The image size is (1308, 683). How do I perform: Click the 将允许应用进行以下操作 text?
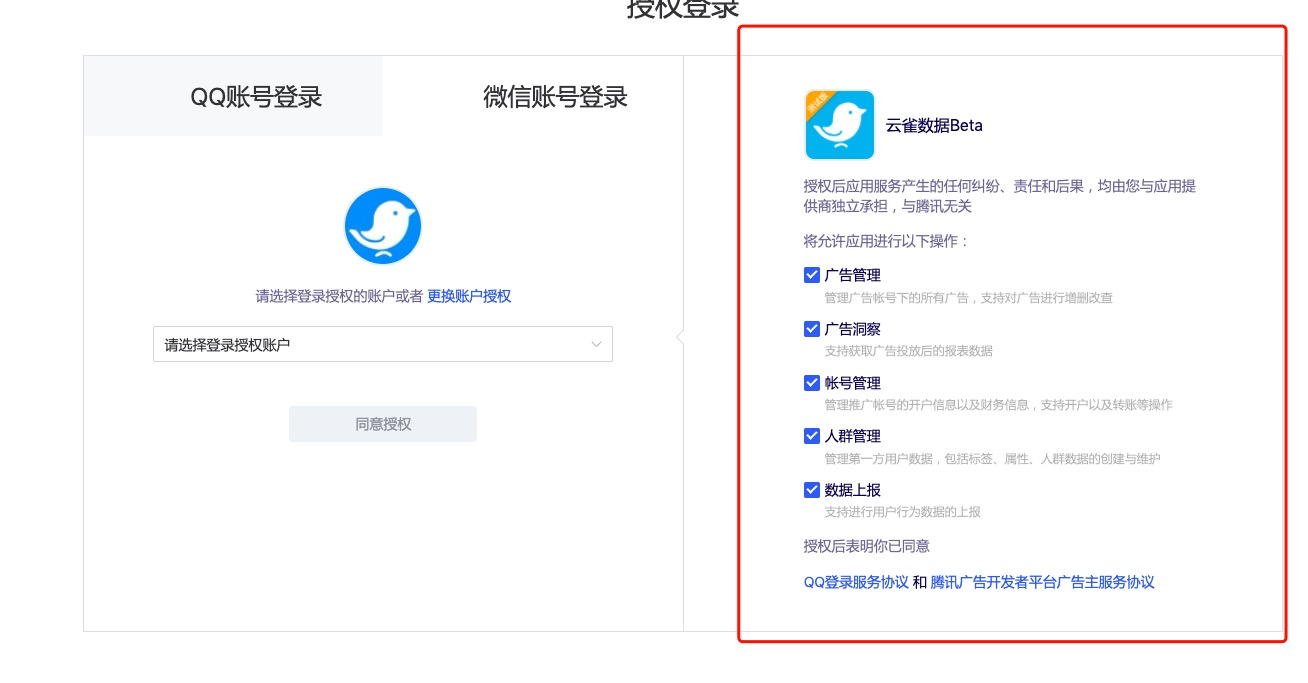(x=886, y=241)
